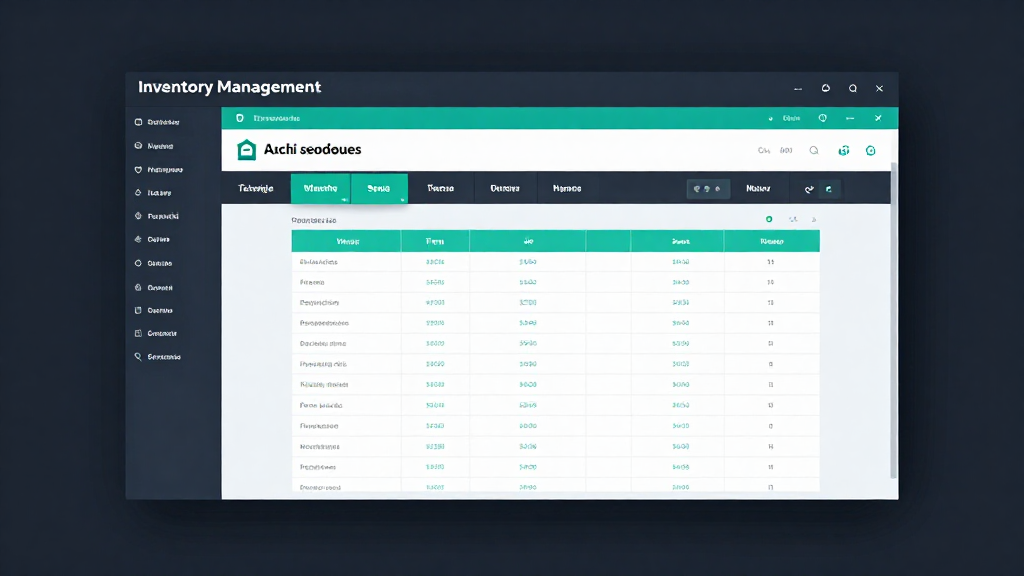Click the plain circle icon in the seventh sidebar row
The height and width of the screenshot is (576, 1024).
point(138,263)
